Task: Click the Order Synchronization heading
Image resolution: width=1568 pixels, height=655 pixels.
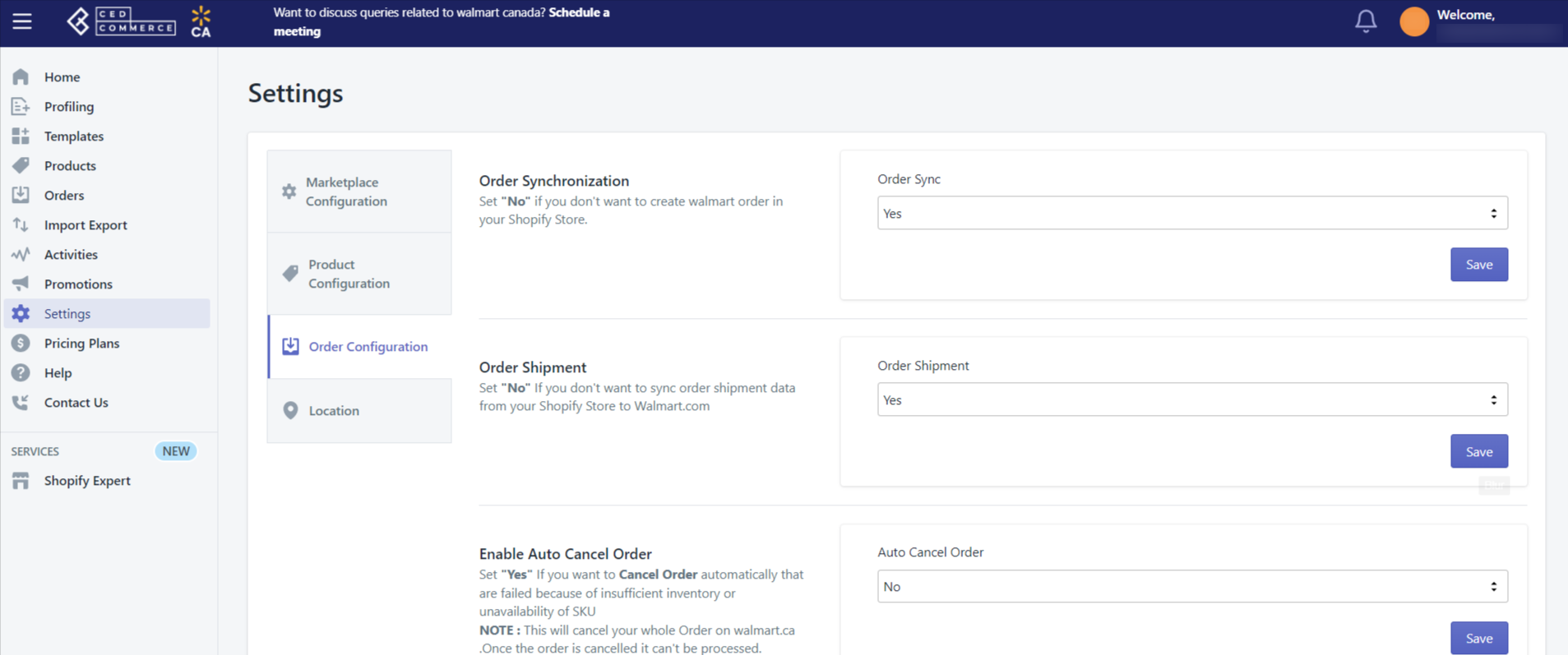Action: click(x=554, y=181)
